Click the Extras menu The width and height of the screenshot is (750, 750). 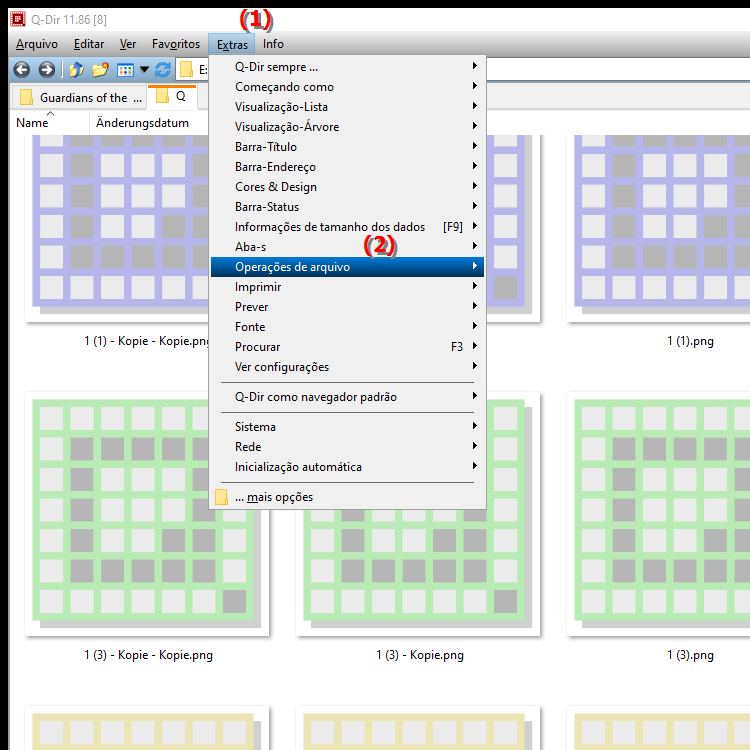click(232, 44)
